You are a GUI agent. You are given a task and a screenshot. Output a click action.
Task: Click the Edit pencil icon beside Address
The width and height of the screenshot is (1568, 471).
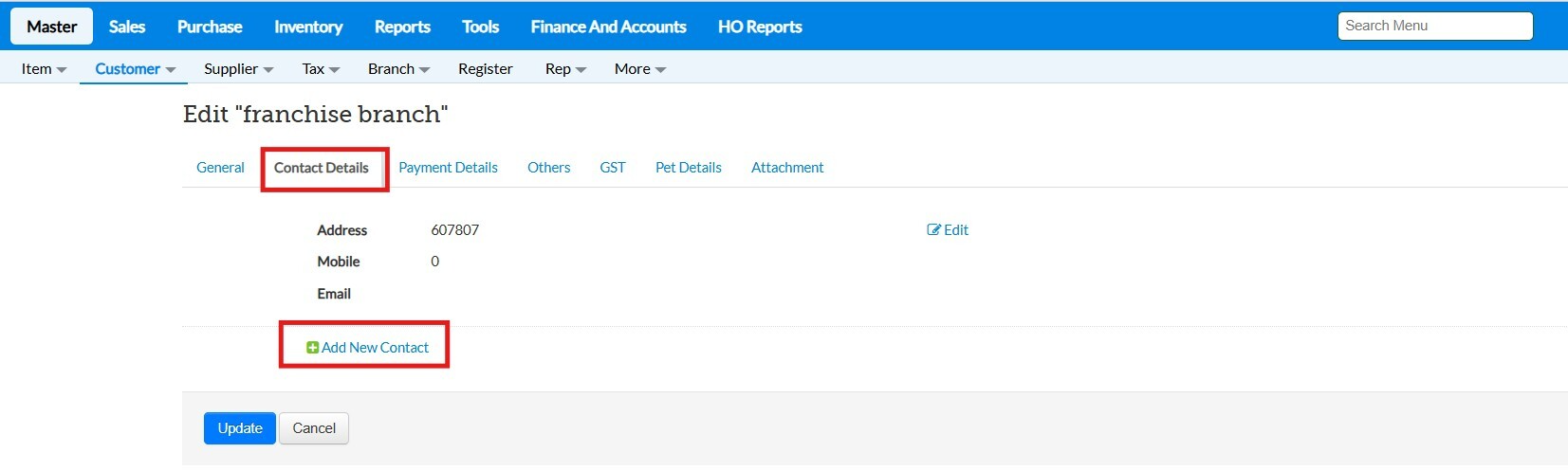click(933, 230)
